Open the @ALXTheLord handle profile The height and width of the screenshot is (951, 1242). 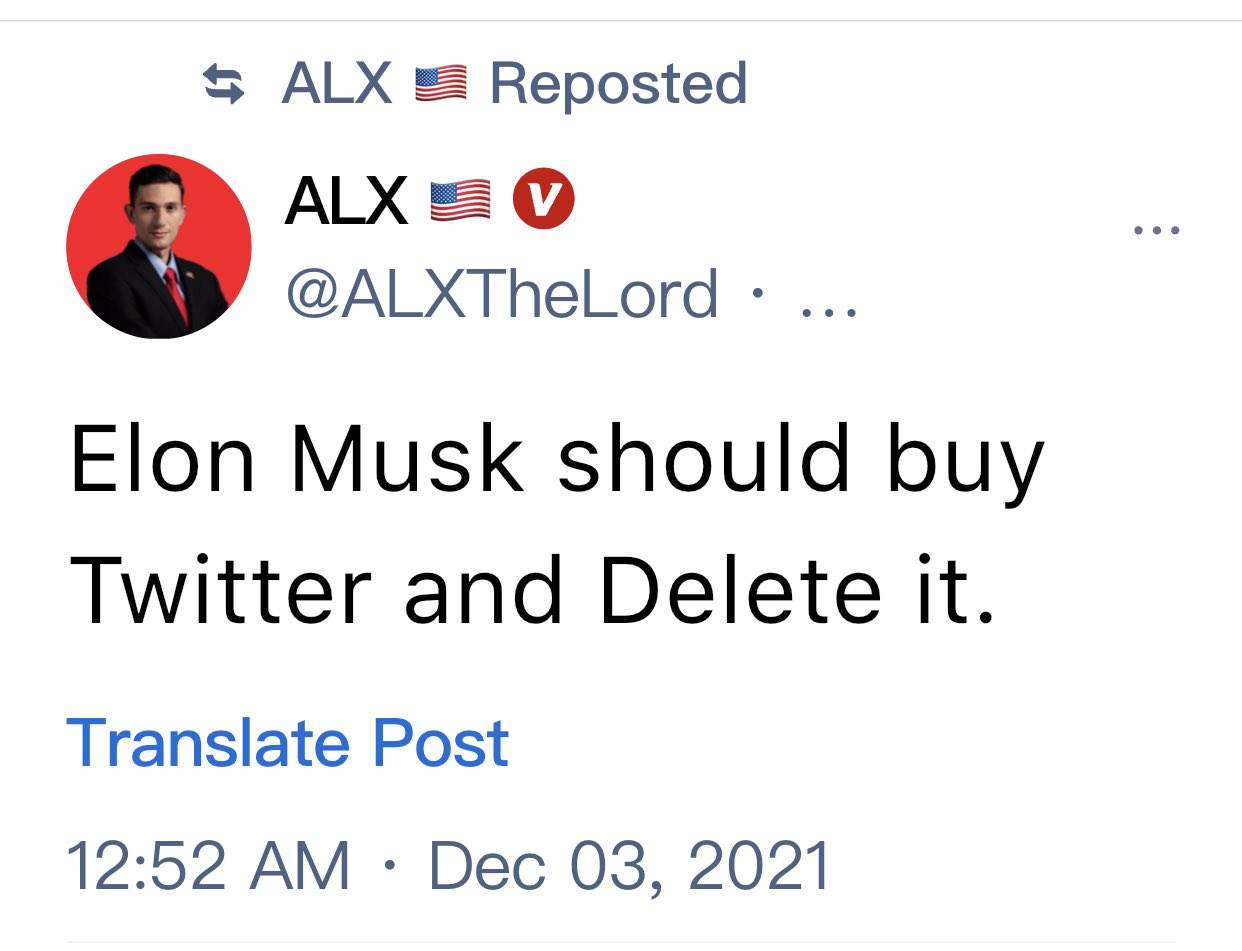tap(502, 294)
